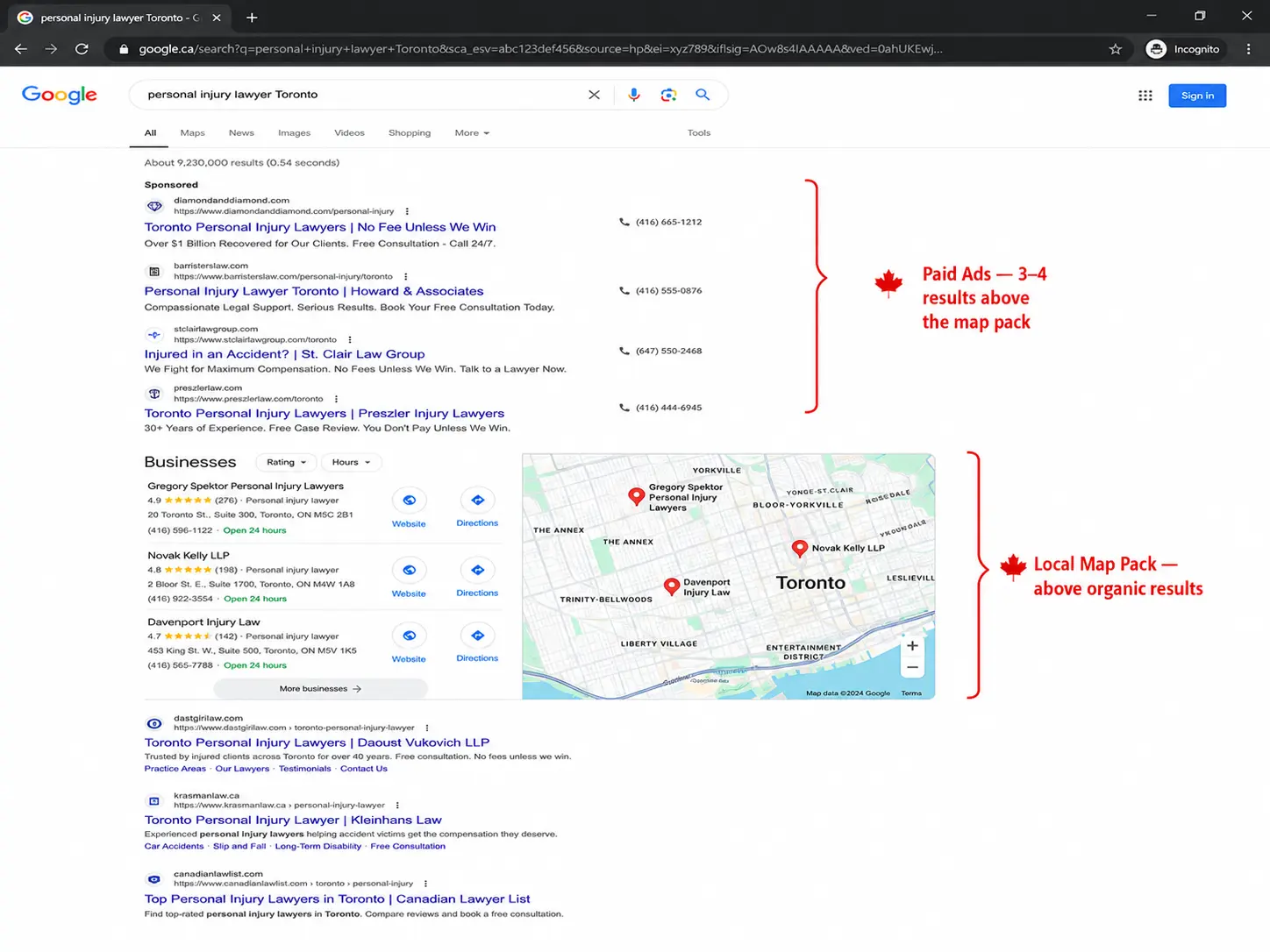Go to Google homepage via logo
This screenshot has width=1270, height=952.
pos(60,95)
